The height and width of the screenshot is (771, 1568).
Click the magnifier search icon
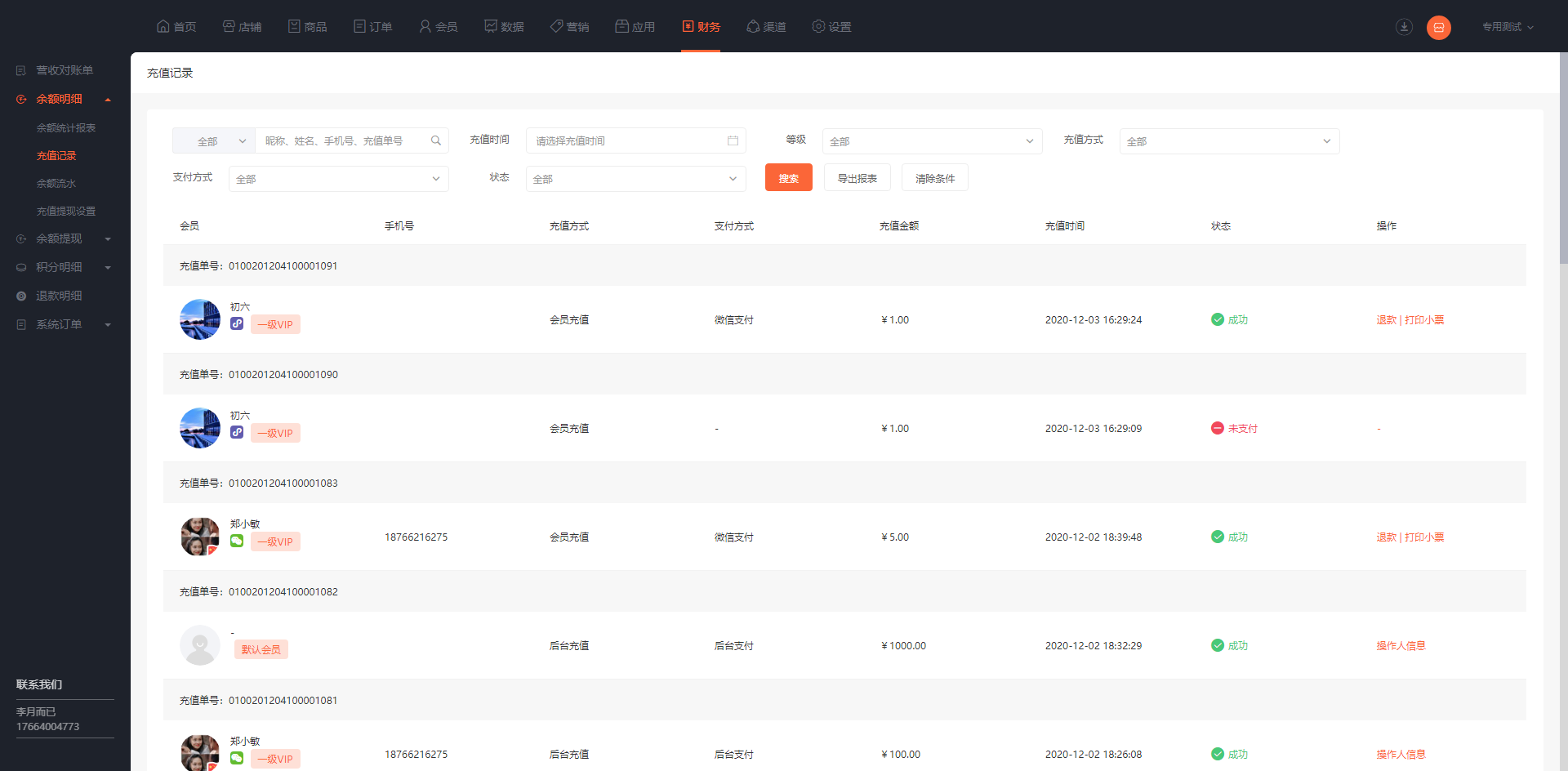pyautogui.click(x=436, y=140)
